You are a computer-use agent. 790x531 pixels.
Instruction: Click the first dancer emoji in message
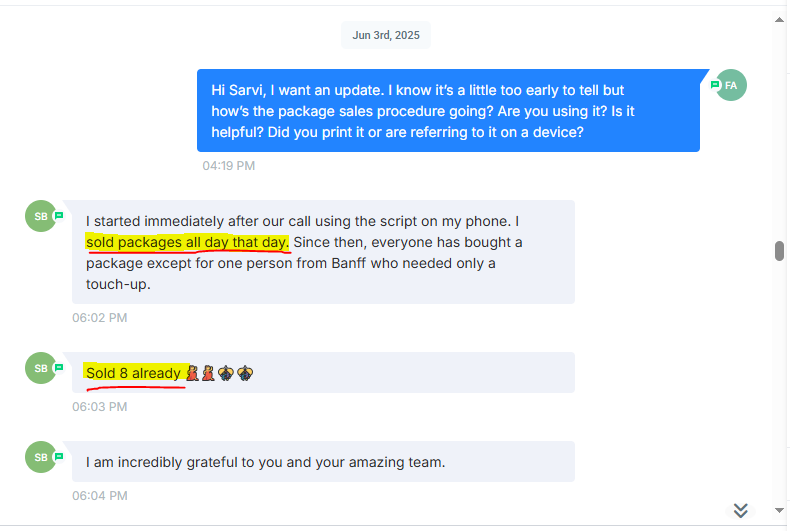[193, 373]
